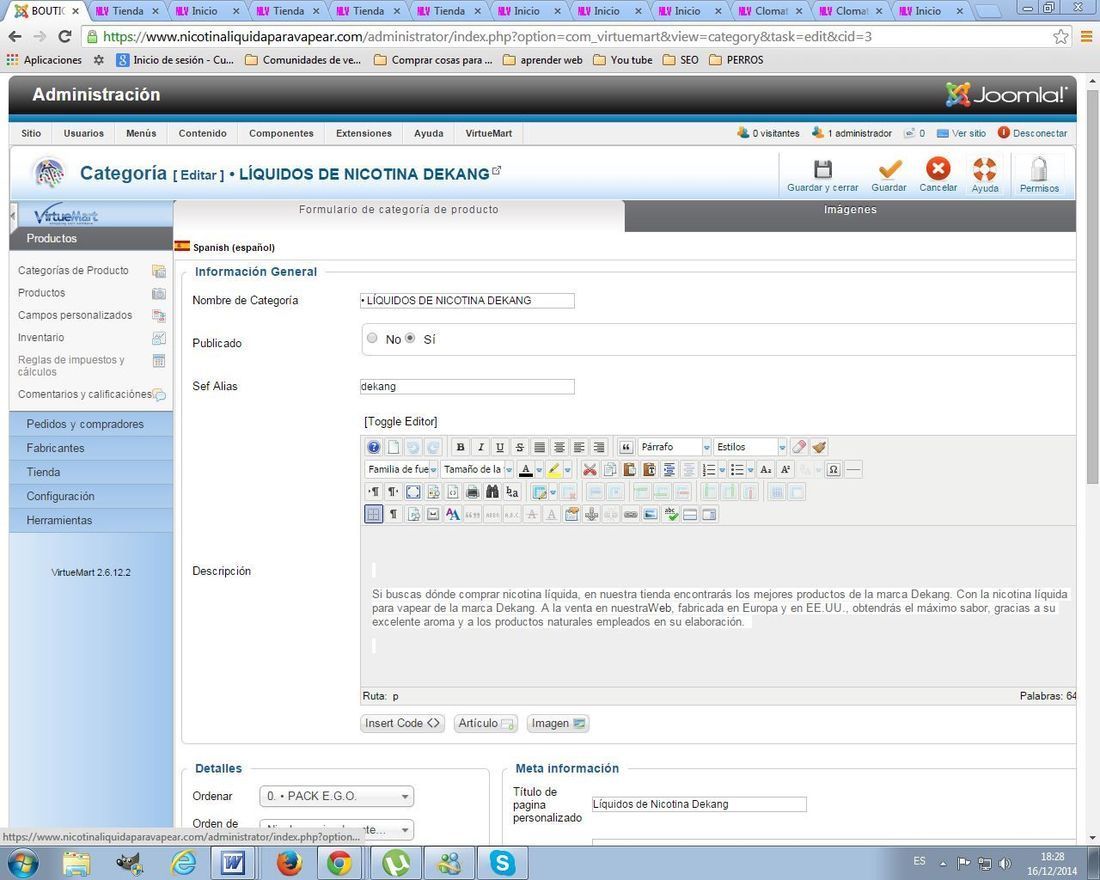The image size is (1100, 880).
Task: Click the paste as plain text icon
Action: tap(649, 469)
